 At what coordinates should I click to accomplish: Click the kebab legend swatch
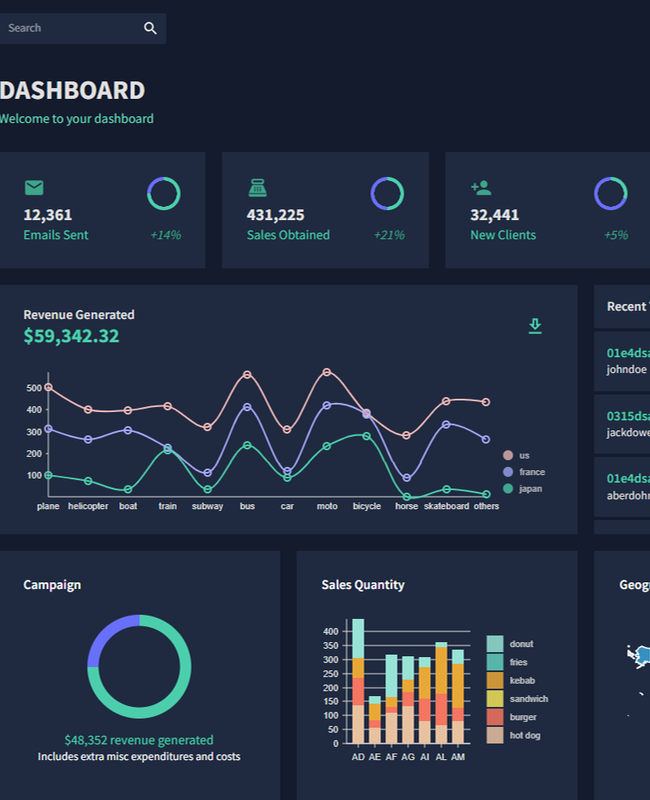pyautogui.click(x=495, y=680)
